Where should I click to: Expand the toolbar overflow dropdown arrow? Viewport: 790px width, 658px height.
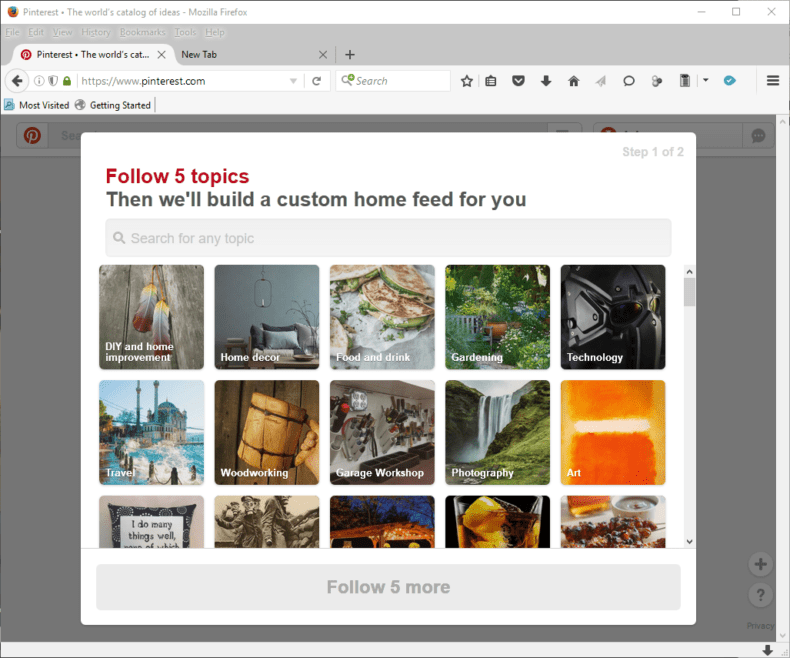click(705, 81)
